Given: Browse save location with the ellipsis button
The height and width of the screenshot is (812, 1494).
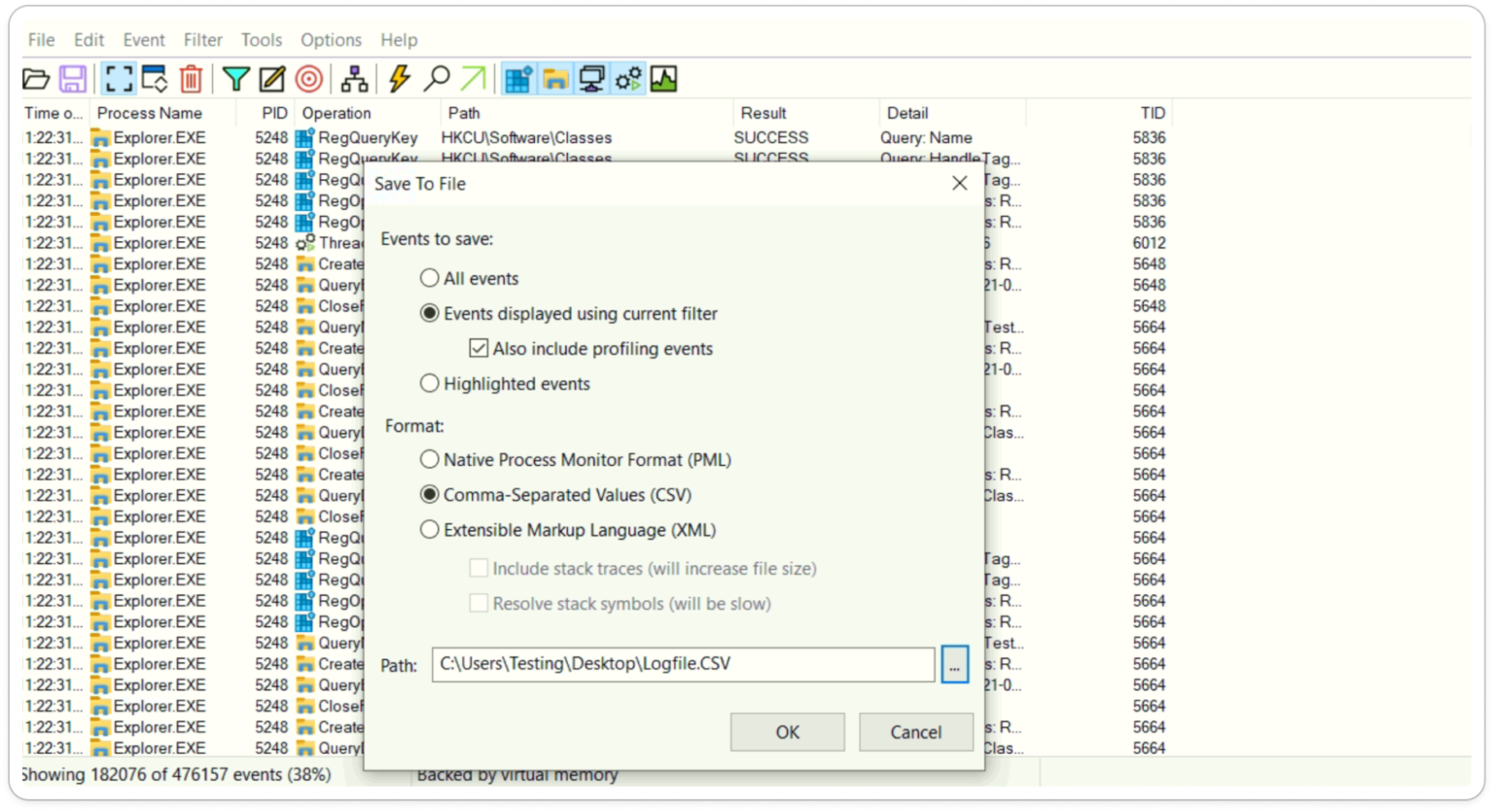Looking at the screenshot, I should (955, 664).
